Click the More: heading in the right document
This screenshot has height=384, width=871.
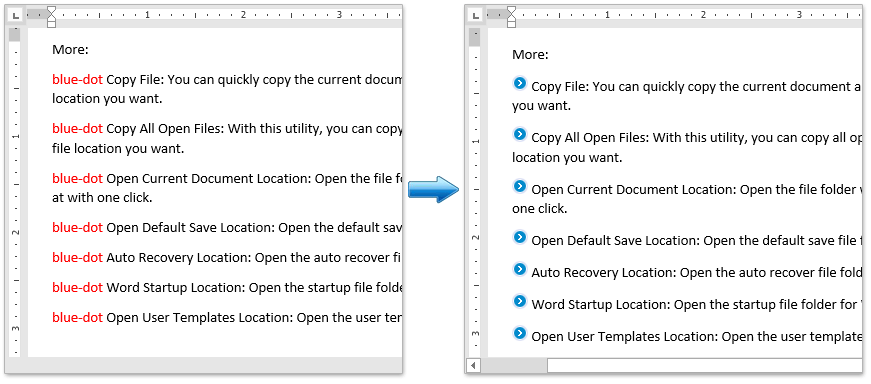(x=530, y=54)
